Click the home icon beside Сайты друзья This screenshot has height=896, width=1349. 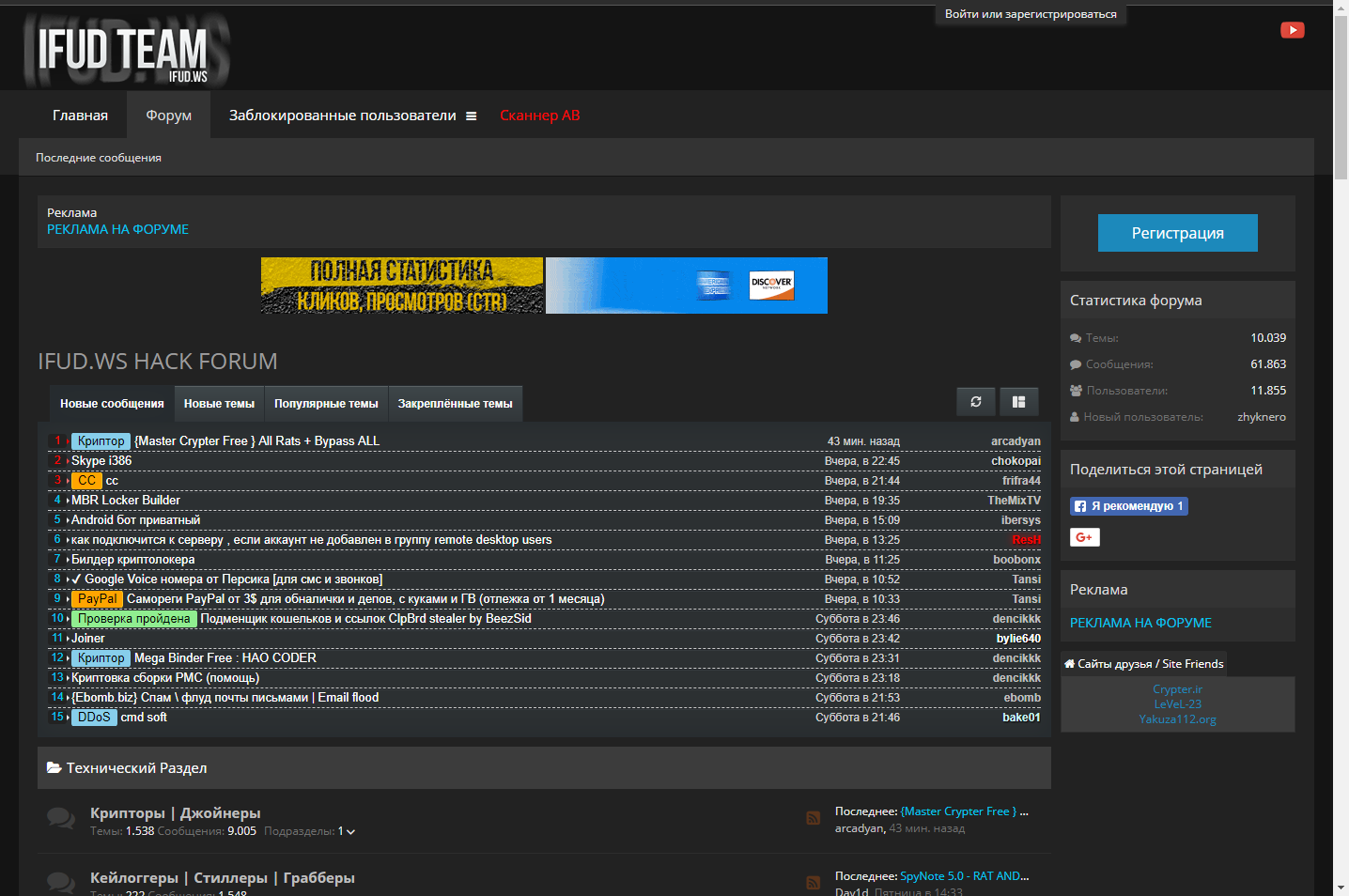[x=1069, y=664]
